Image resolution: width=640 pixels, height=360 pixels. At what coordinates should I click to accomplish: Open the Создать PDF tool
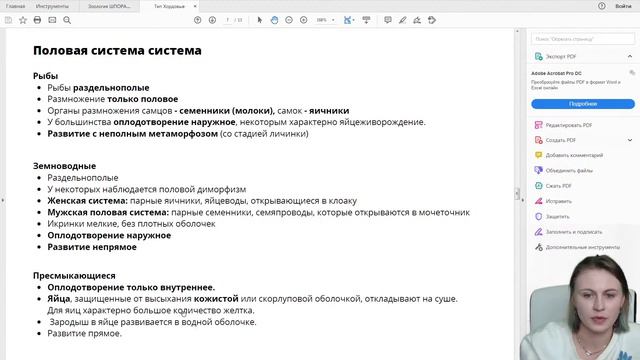(555, 140)
